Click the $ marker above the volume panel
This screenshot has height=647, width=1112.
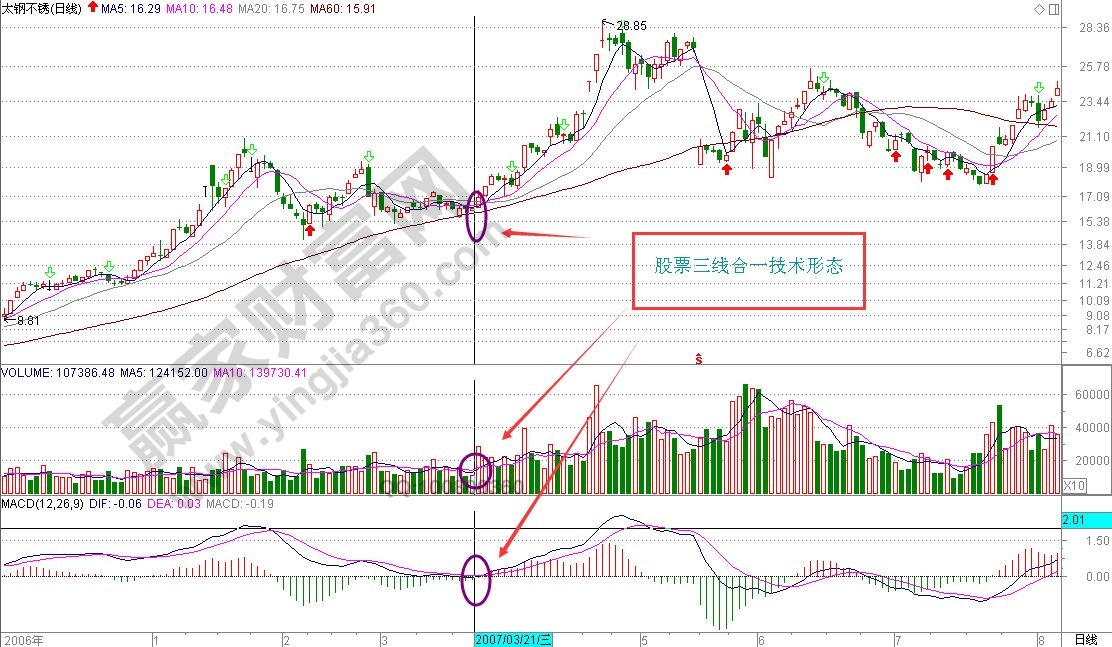tap(698, 357)
